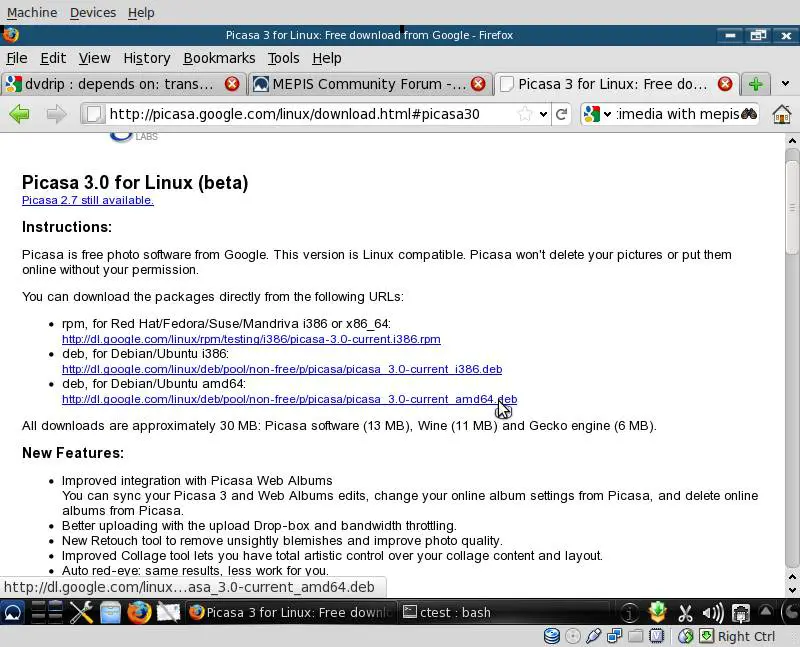Click the page identity icon in the URL bar

93,114
